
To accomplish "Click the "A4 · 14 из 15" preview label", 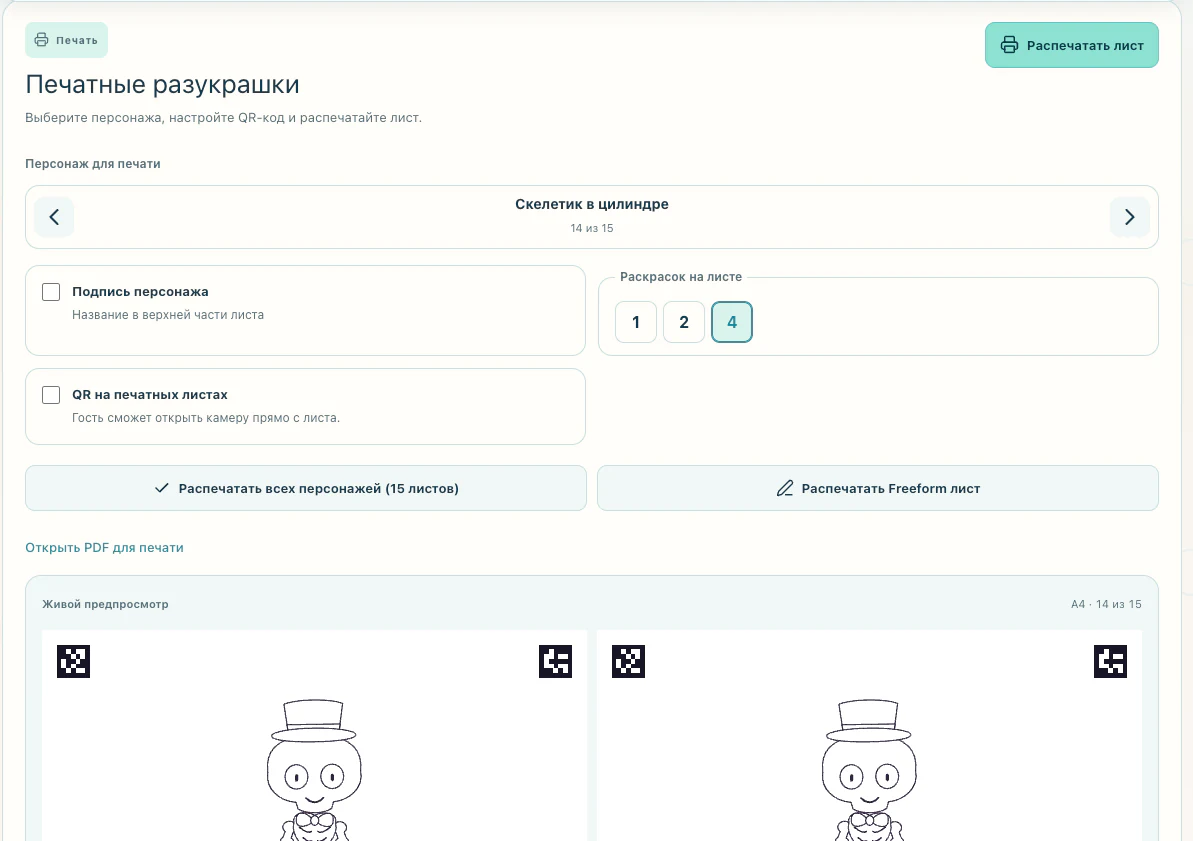I will tap(1106, 604).
